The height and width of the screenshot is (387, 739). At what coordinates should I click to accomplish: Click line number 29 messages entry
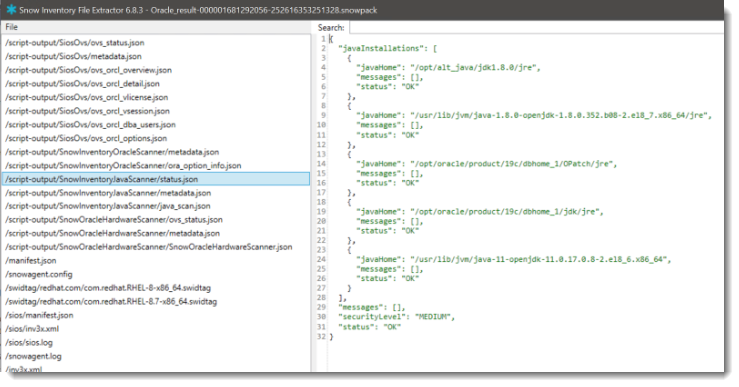[371, 307]
